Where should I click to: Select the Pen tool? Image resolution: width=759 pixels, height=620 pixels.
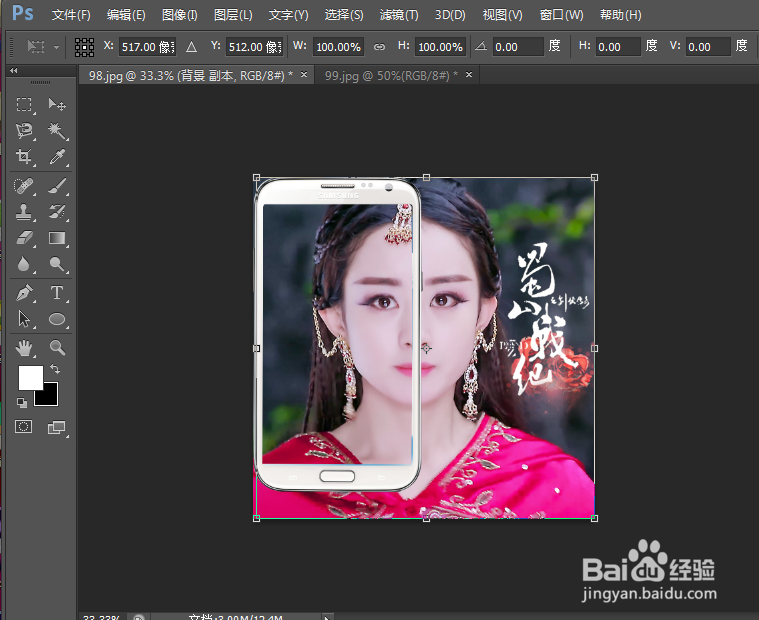(24, 293)
